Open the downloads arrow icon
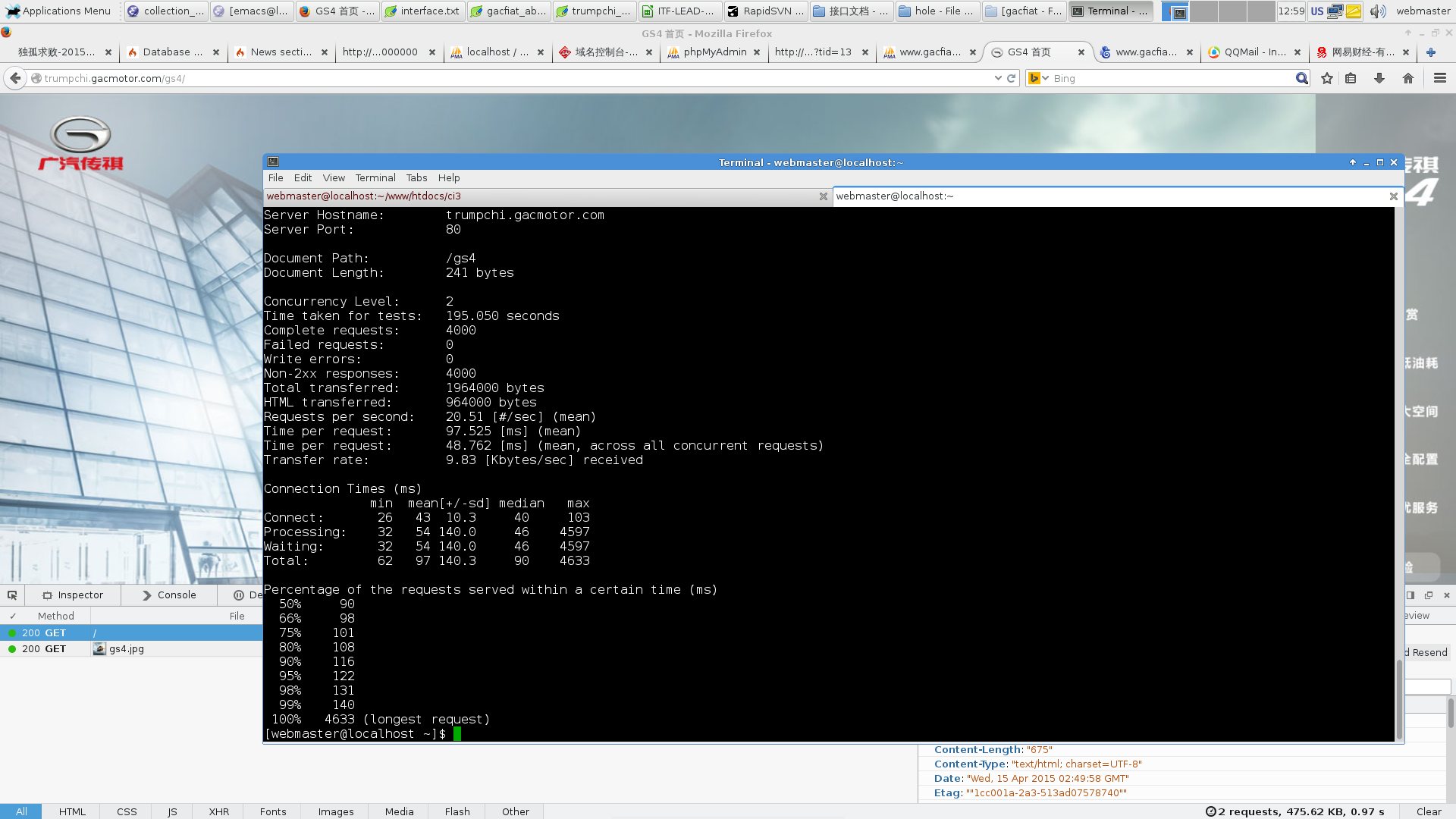 (x=1379, y=78)
